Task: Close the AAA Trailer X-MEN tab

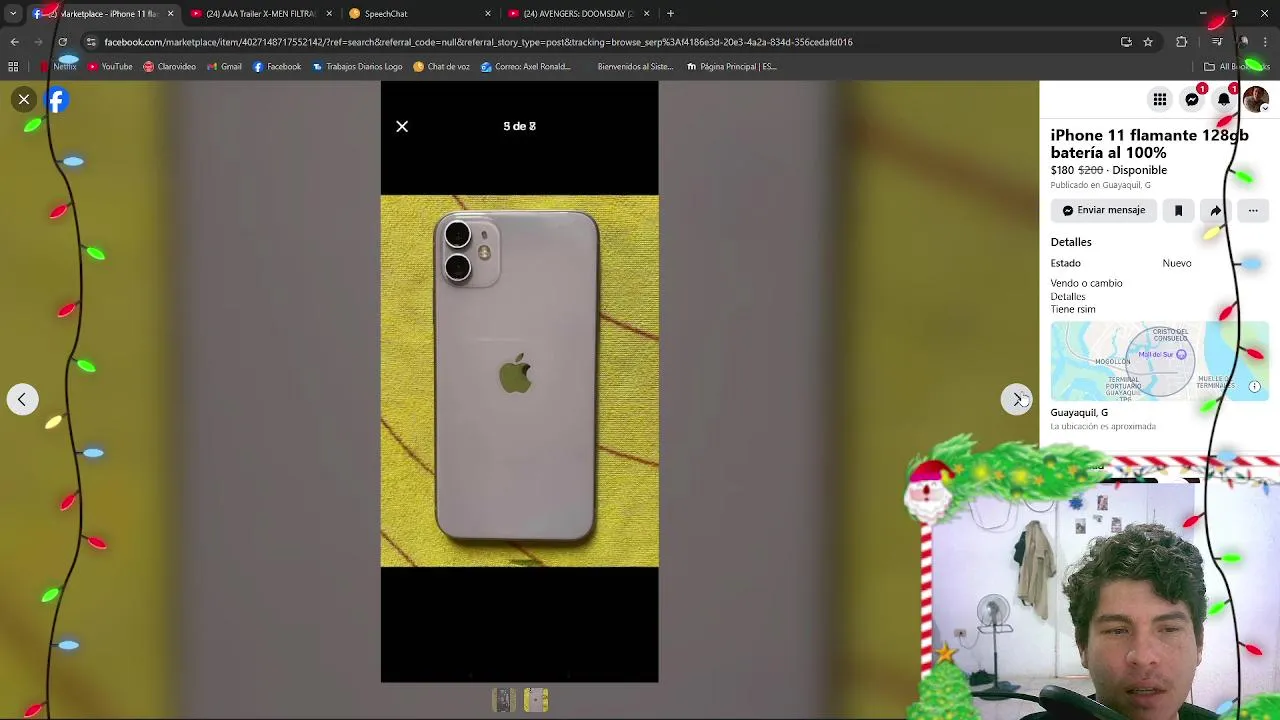Action: 329,14
